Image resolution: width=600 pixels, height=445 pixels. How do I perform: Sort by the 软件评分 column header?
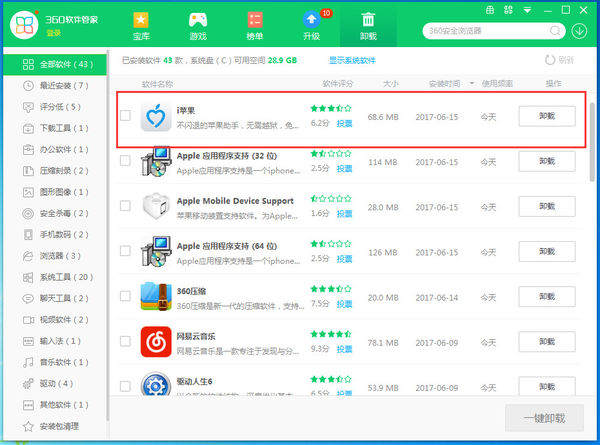coord(338,84)
